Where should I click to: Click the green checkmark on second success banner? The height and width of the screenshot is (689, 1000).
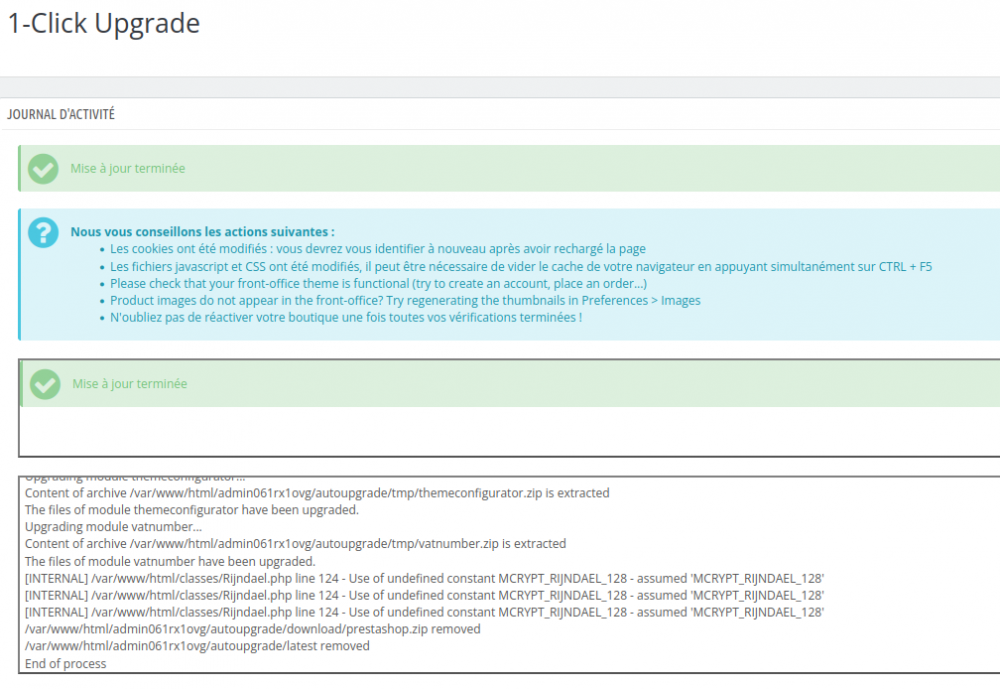click(42, 383)
